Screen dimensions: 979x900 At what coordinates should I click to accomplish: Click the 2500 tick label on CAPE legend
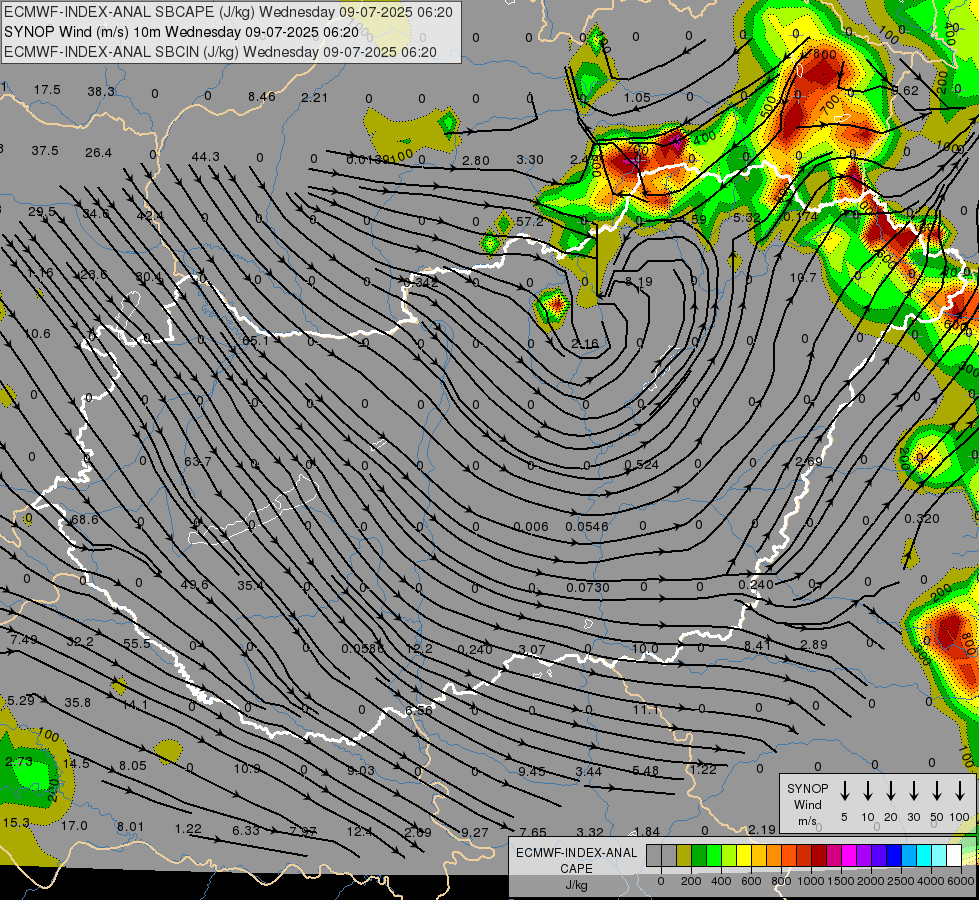point(902,881)
